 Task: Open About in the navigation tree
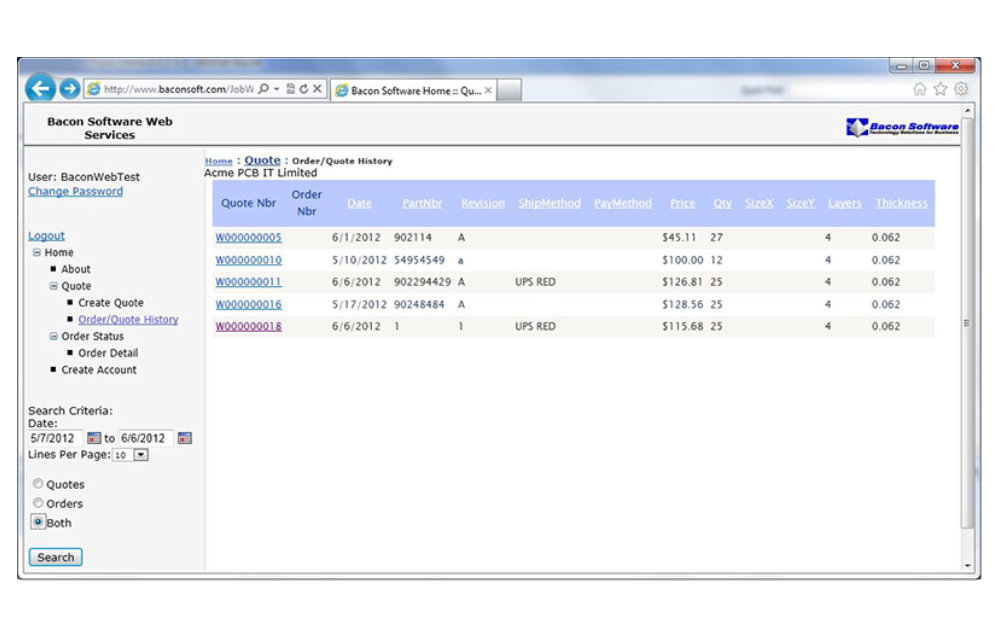[x=76, y=269]
